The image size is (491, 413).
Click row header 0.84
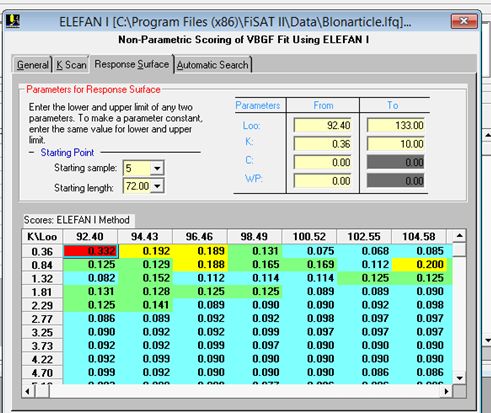42,265
